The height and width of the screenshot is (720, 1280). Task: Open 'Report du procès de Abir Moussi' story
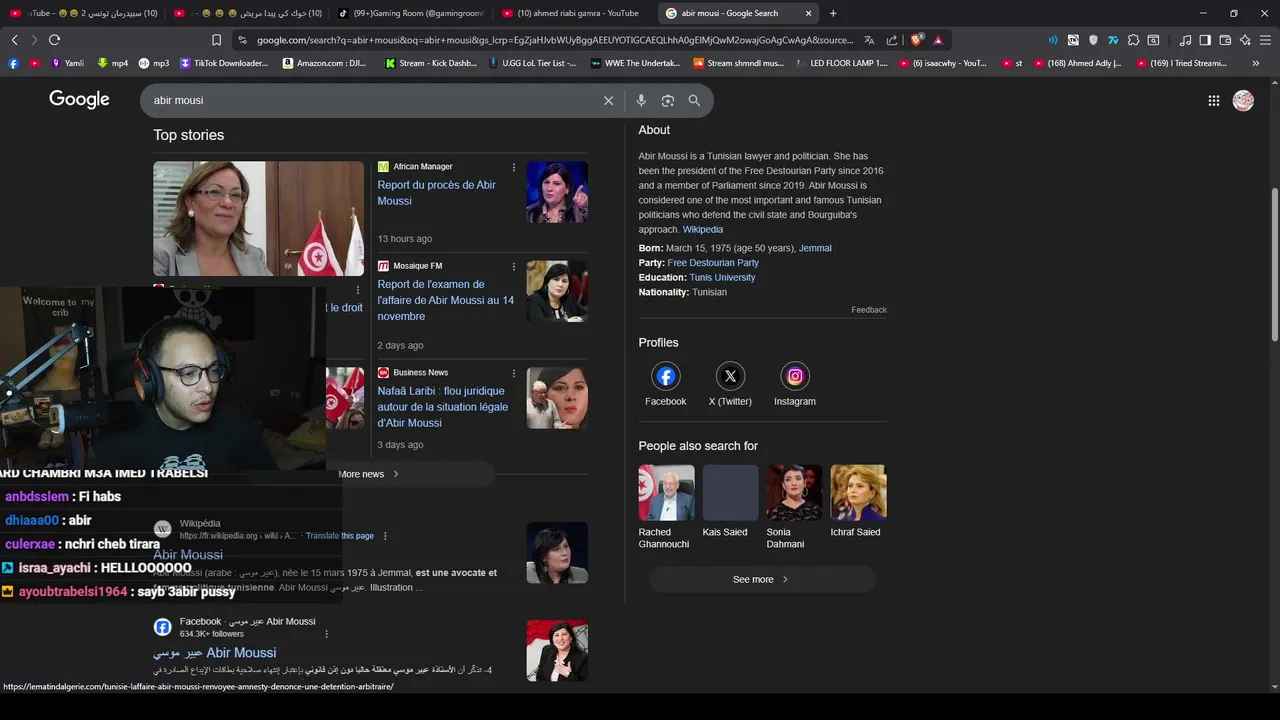(436, 193)
